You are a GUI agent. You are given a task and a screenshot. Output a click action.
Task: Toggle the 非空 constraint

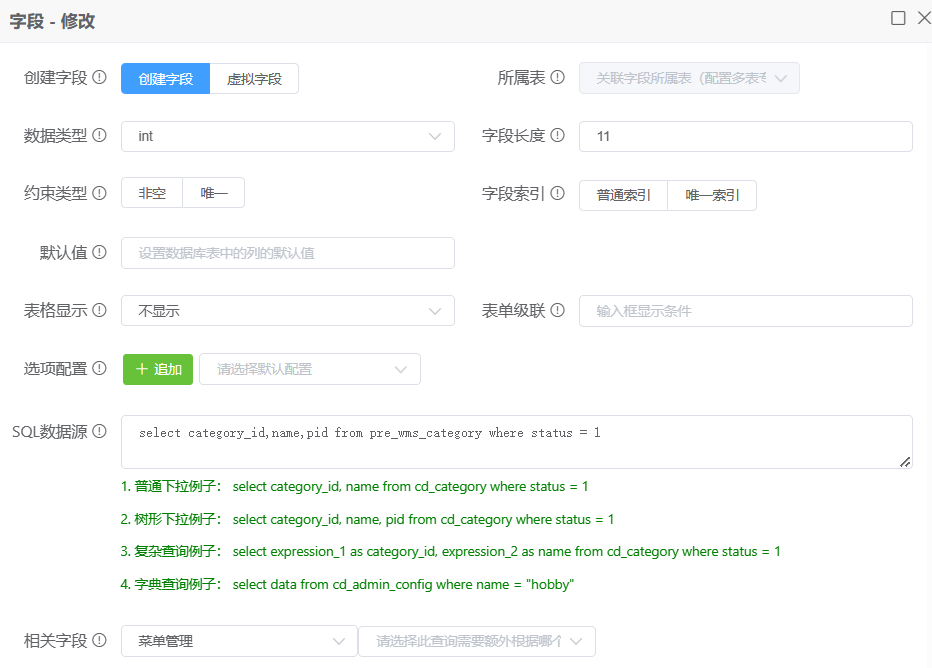click(152, 194)
